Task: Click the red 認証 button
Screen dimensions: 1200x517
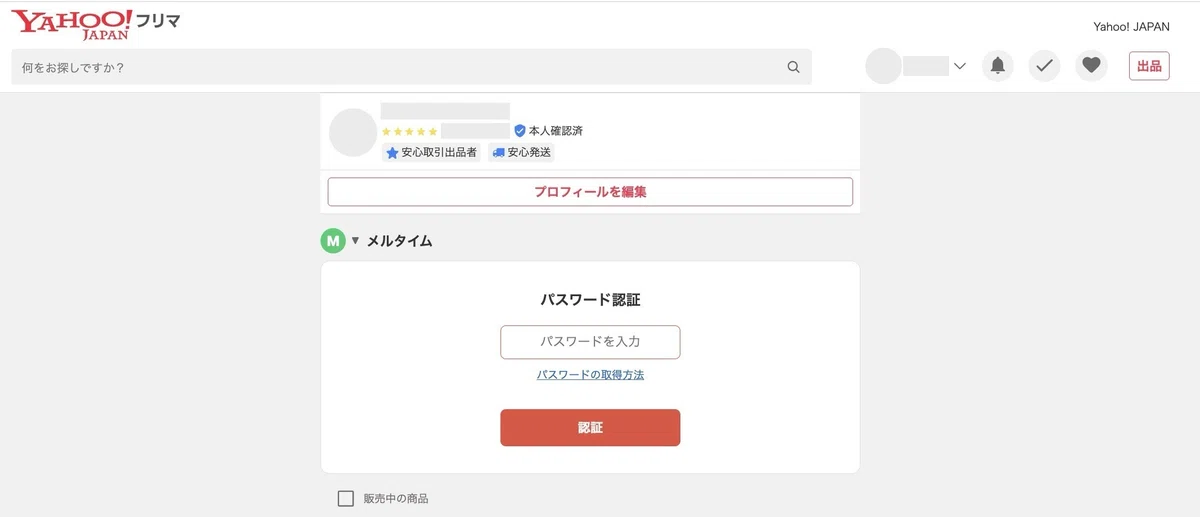Action: (590, 428)
